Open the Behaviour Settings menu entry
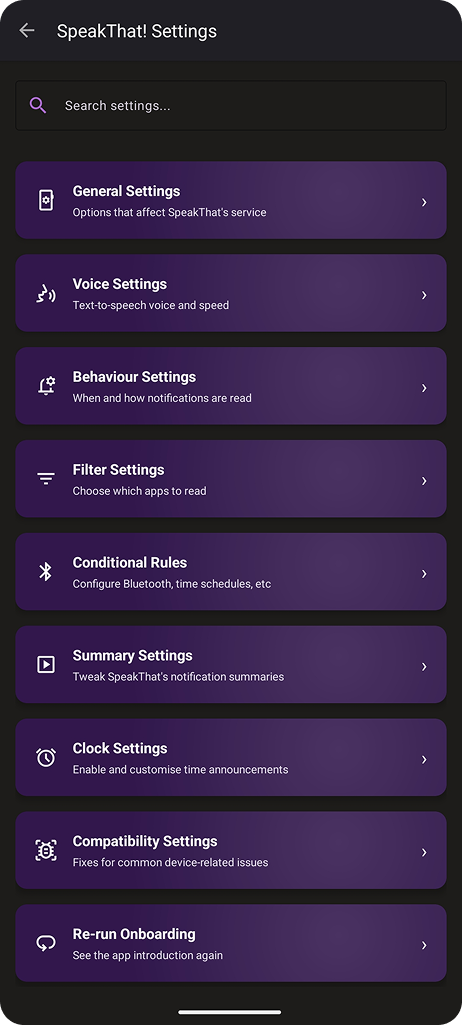 [231, 386]
